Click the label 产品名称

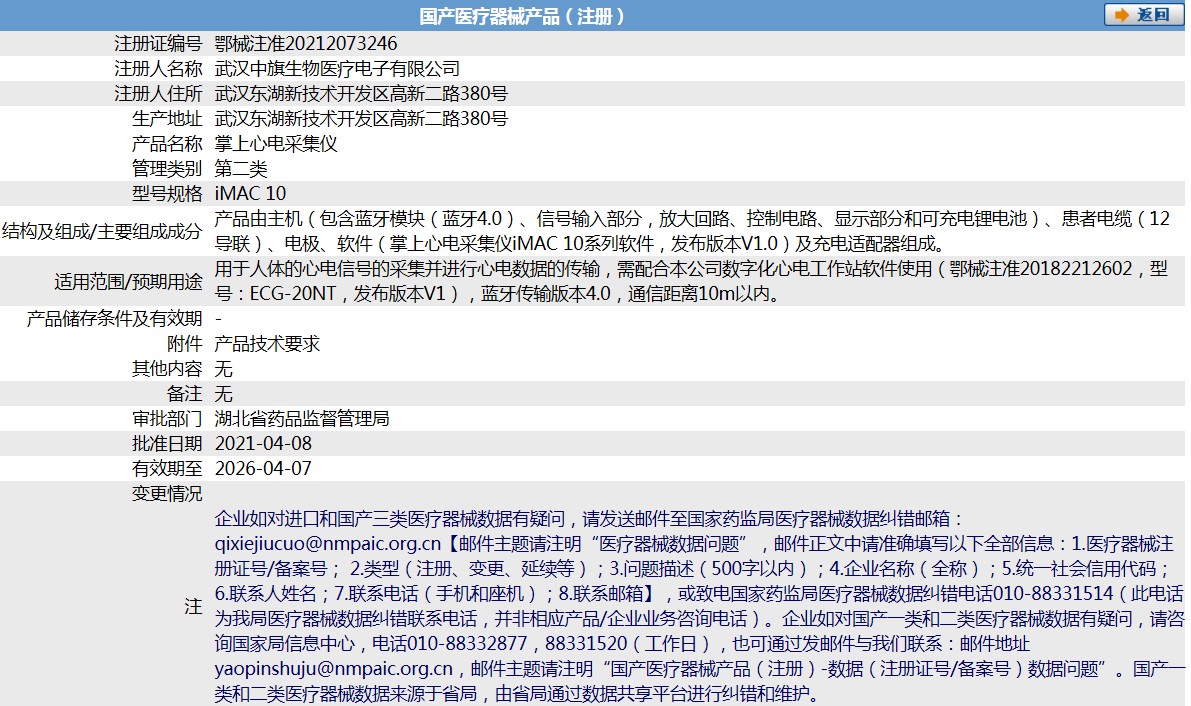(x=167, y=144)
